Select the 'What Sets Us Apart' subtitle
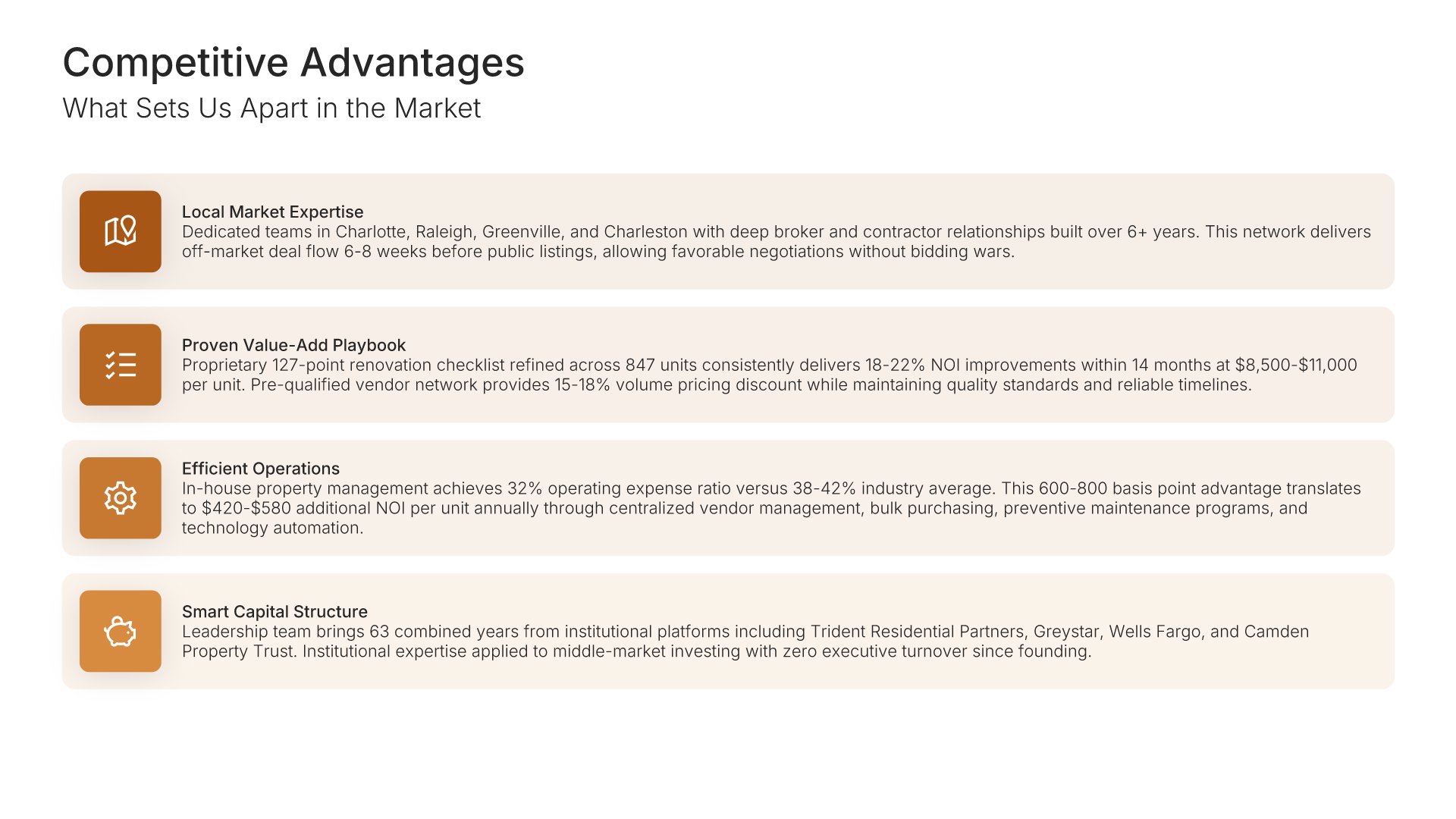The image size is (1456, 819). click(271, 108)
